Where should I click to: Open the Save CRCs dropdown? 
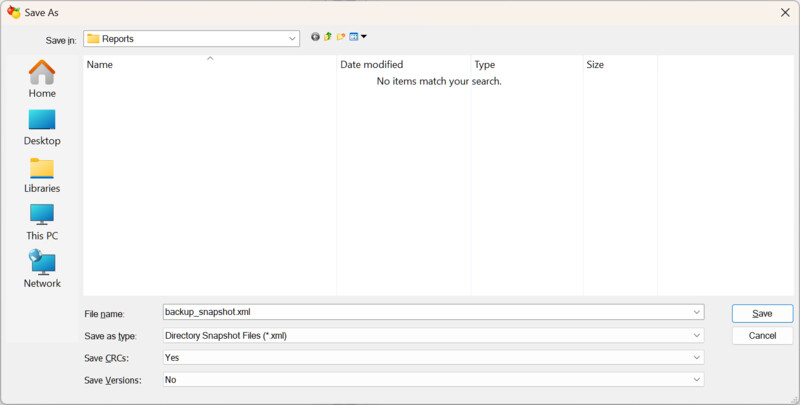696,358
